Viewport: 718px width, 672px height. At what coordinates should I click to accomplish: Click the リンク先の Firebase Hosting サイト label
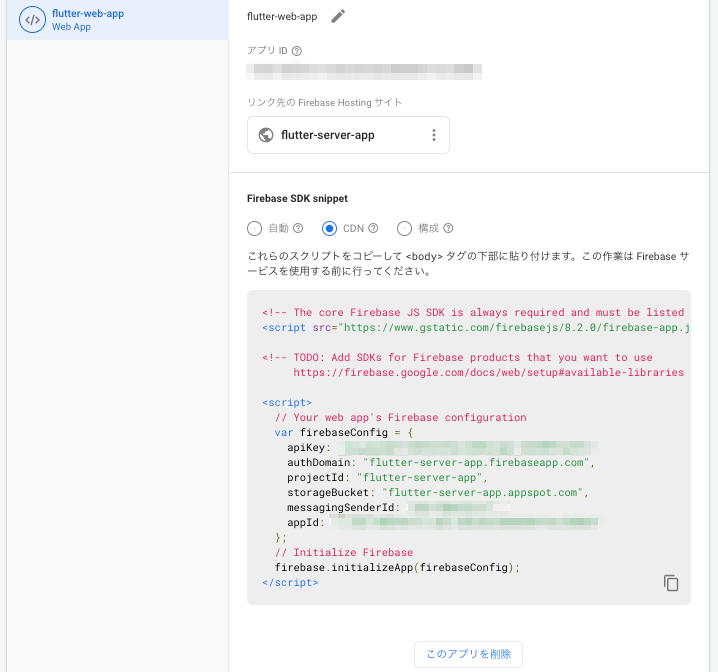[324, 103]
